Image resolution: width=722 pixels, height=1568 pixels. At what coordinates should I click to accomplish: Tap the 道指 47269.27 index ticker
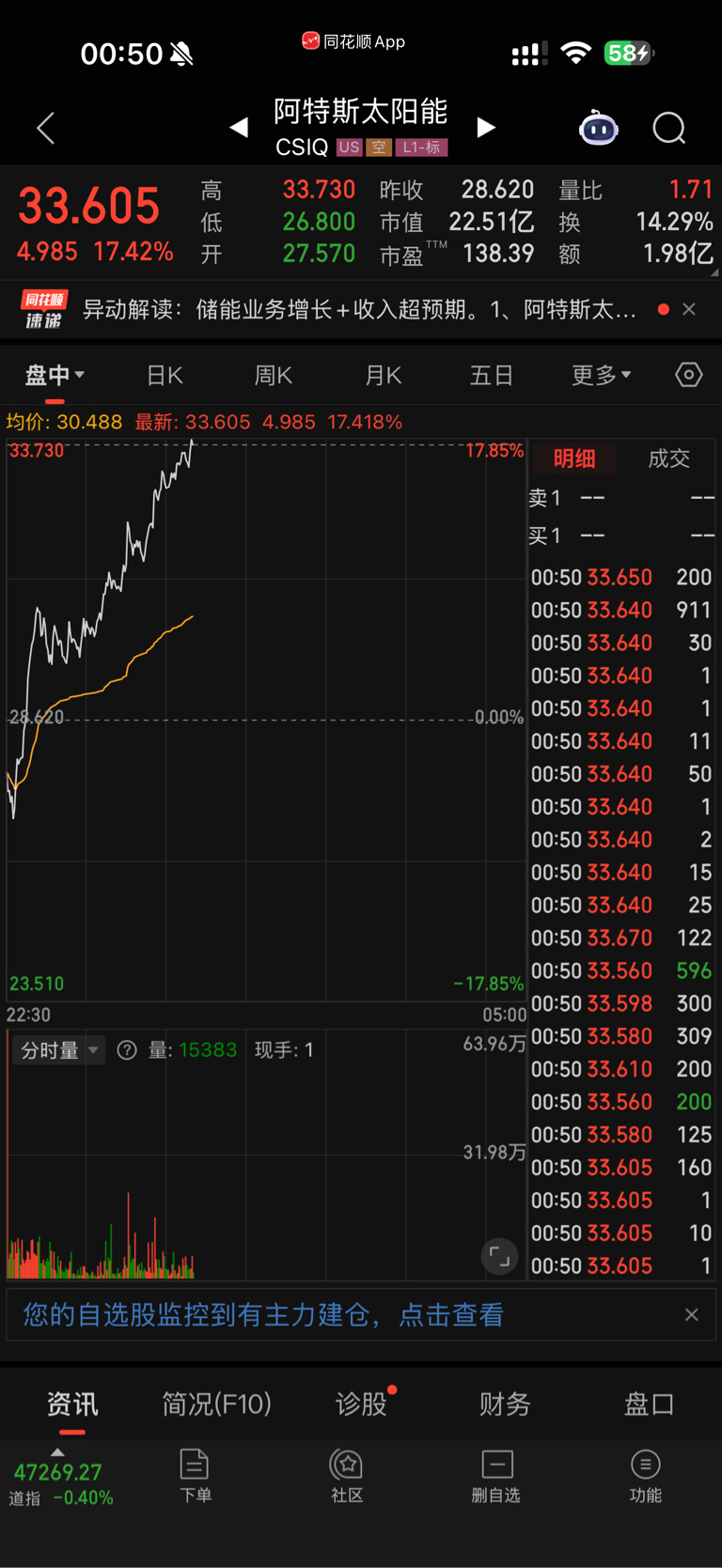click(x=62, y=1484)
